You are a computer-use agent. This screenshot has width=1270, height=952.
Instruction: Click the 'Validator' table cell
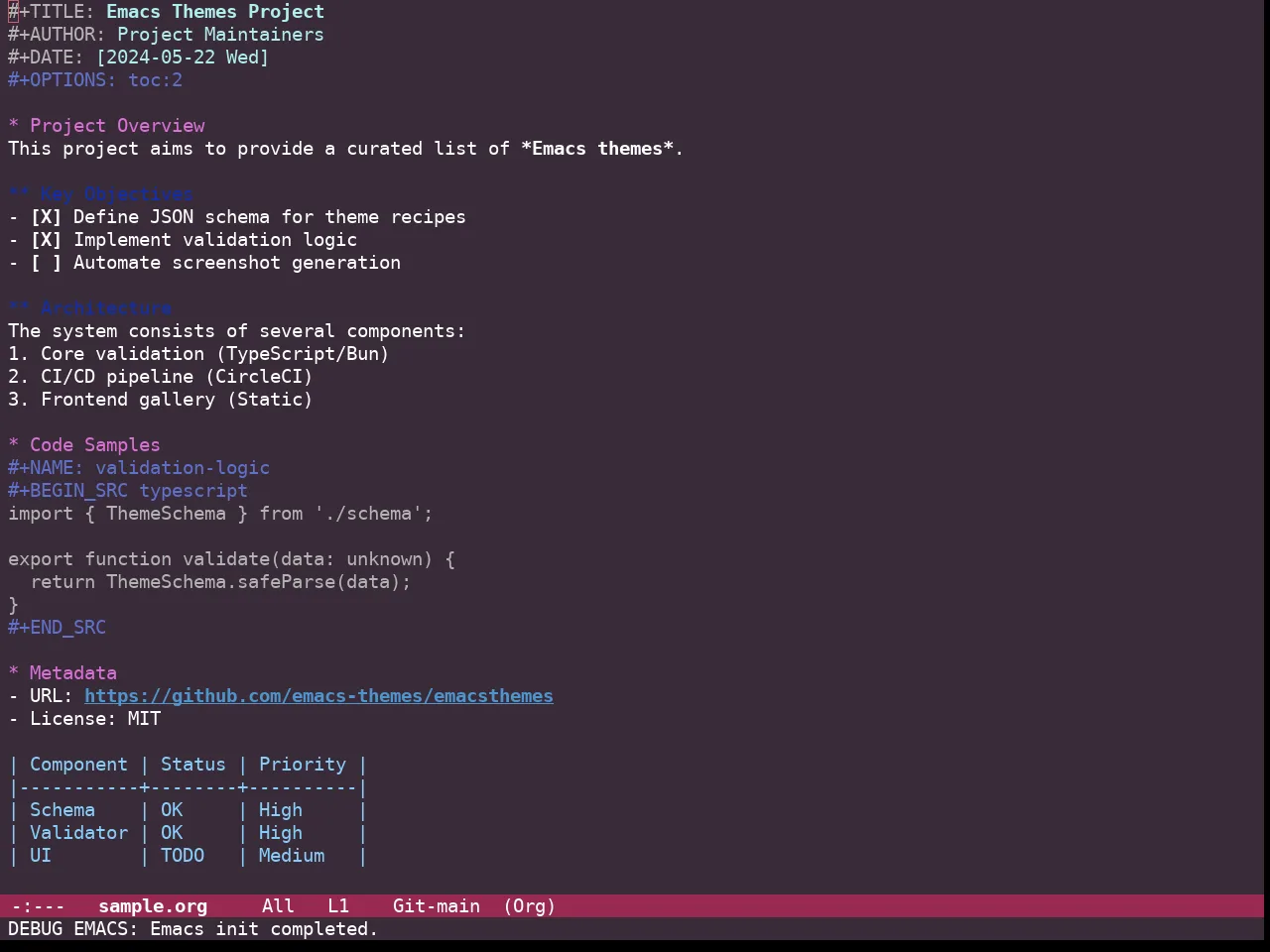tap(78, 833)
